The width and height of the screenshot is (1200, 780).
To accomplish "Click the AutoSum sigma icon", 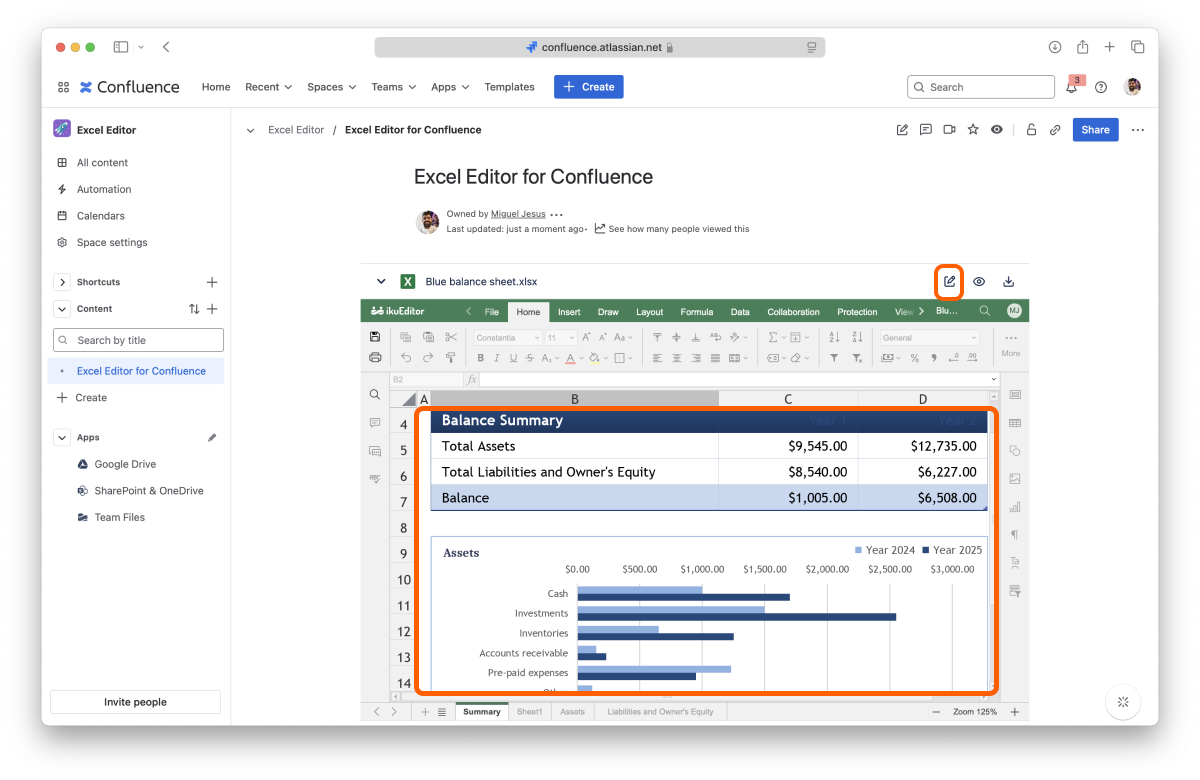I will coord(773,337).
